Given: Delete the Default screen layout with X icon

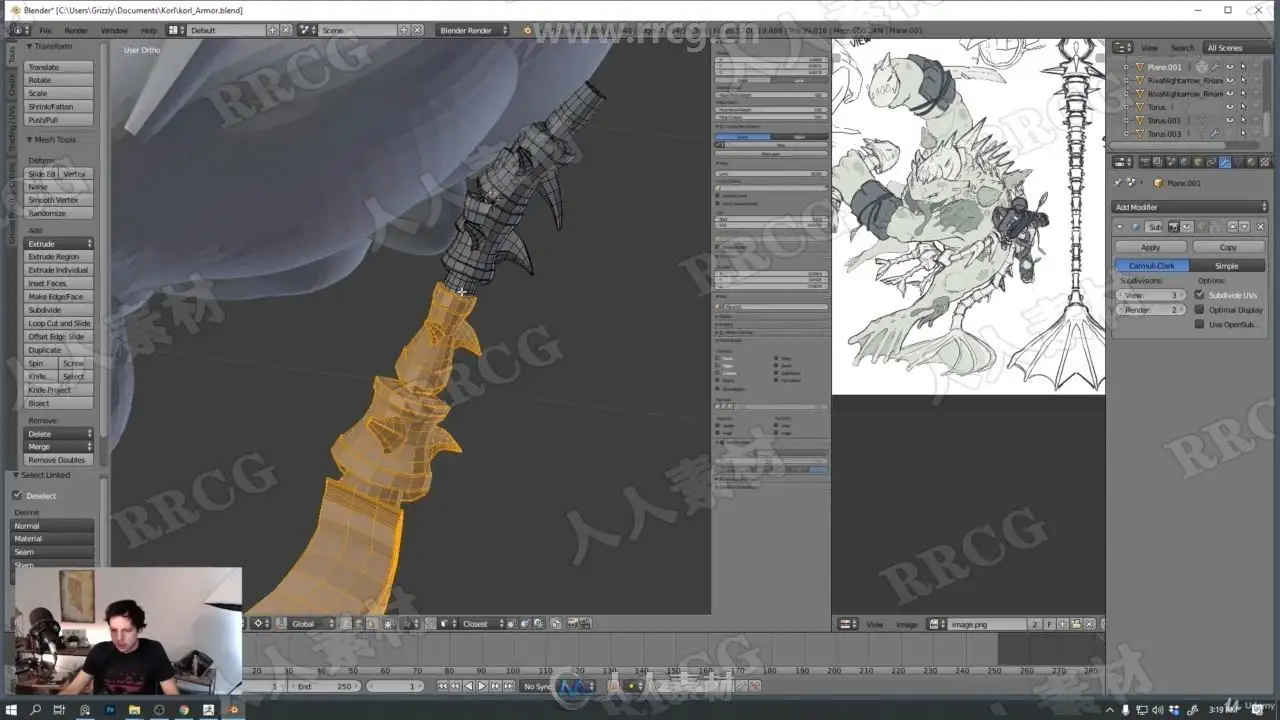Looking at the screenshot, I should pos(285,30).
